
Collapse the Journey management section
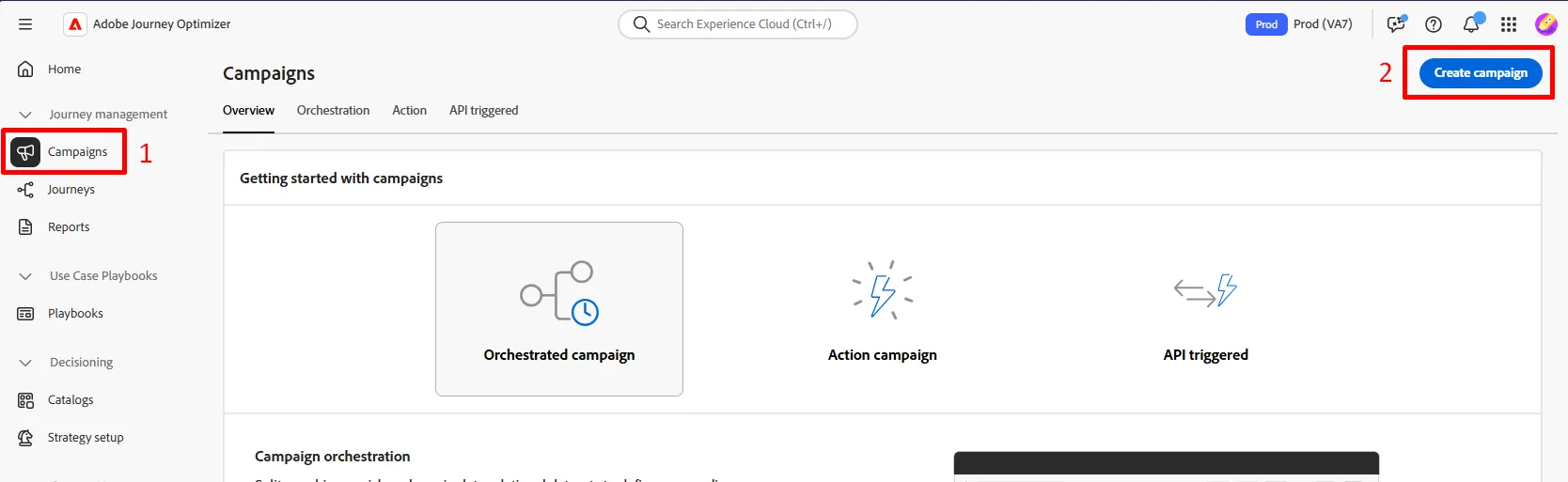click(25, 115)
